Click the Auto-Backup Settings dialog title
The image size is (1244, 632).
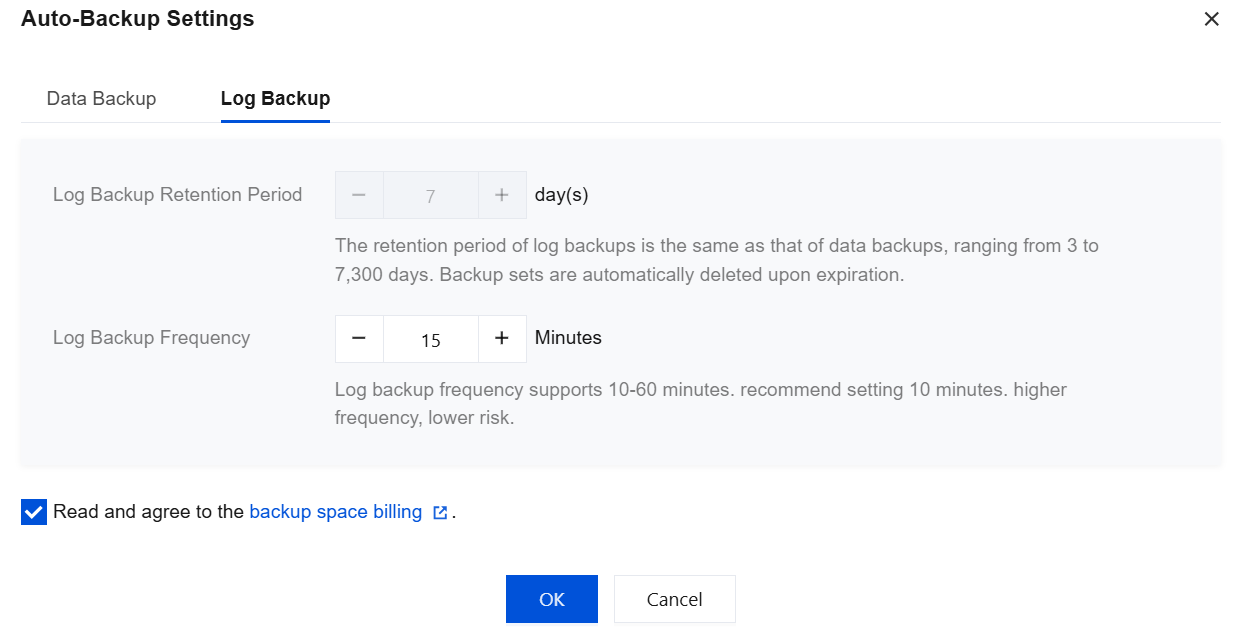point(137,19)
